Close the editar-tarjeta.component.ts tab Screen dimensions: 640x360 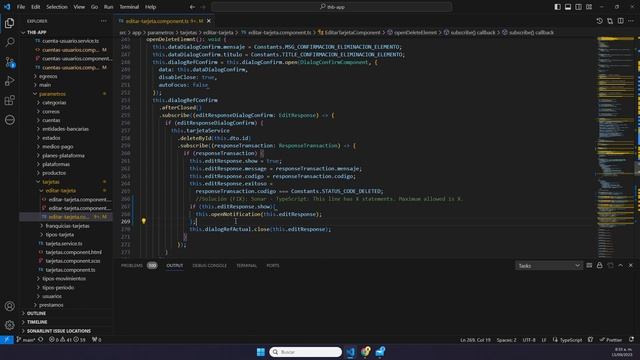coord(209,21)
